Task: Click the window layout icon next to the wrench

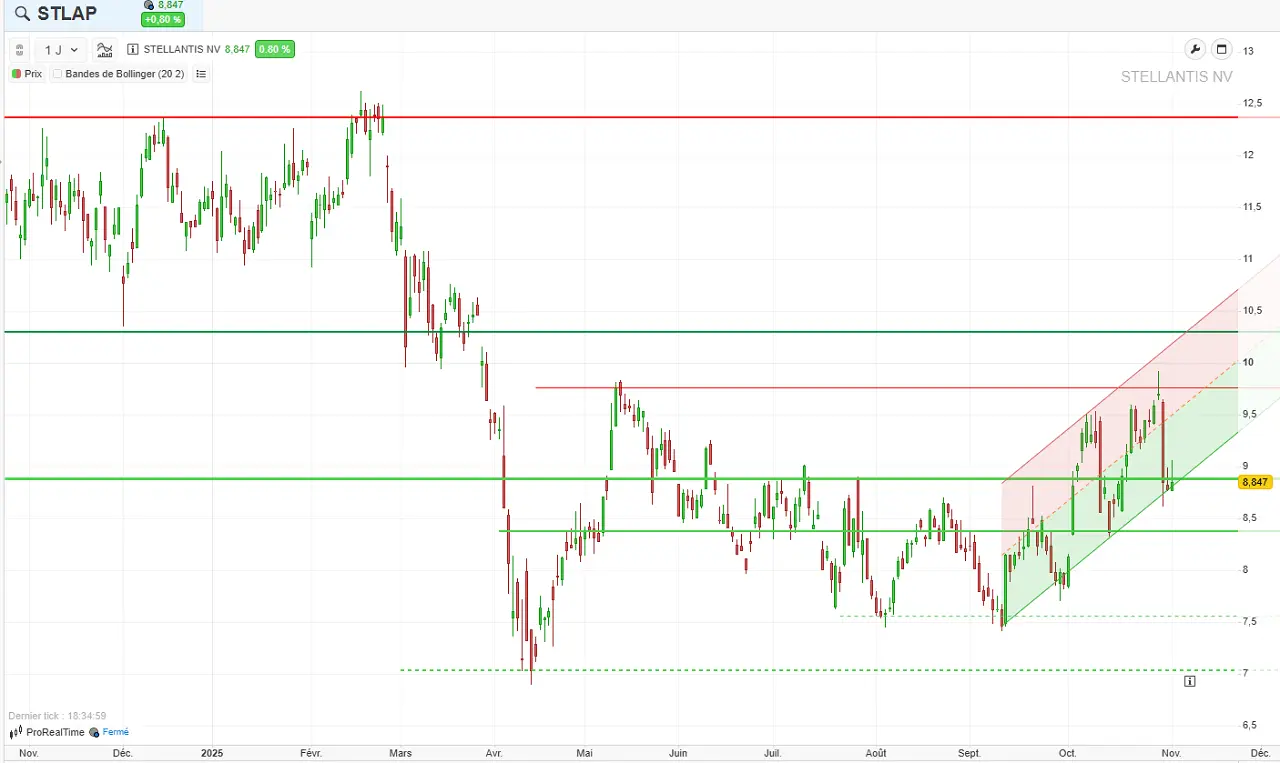Action: (1221, 49)
